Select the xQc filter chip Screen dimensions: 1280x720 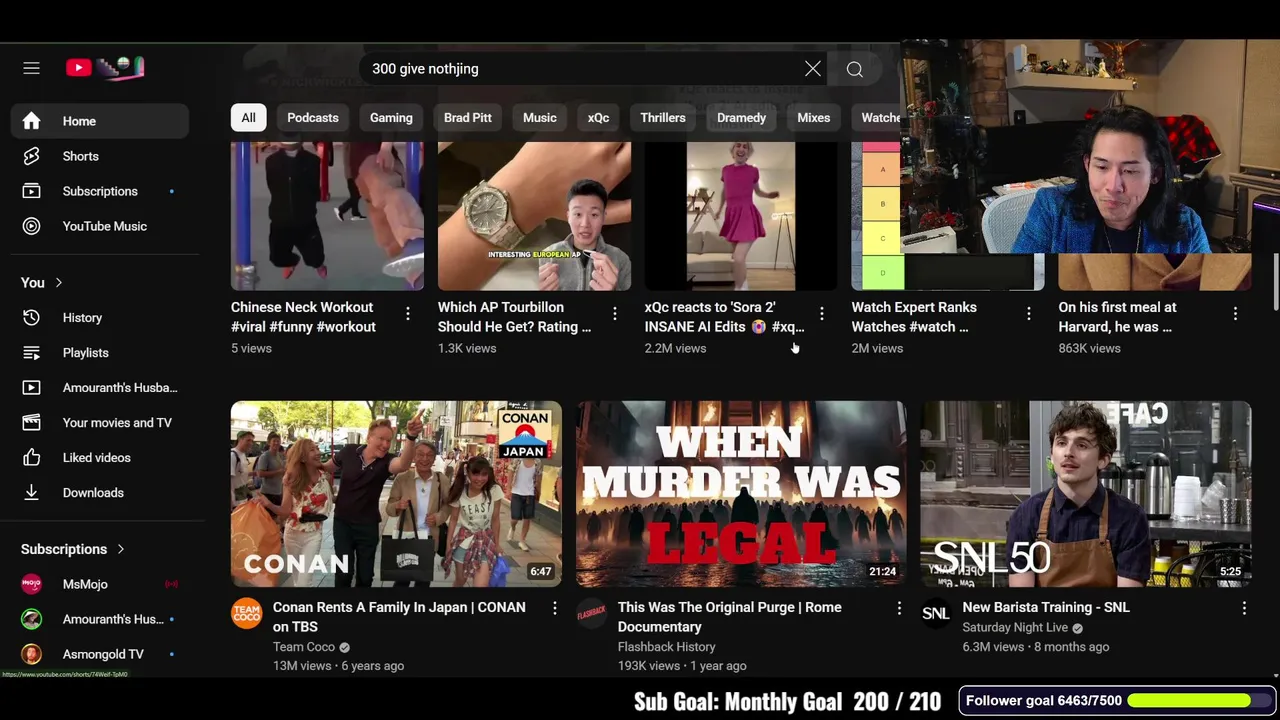pyautogui.click(x=598, y=118)
